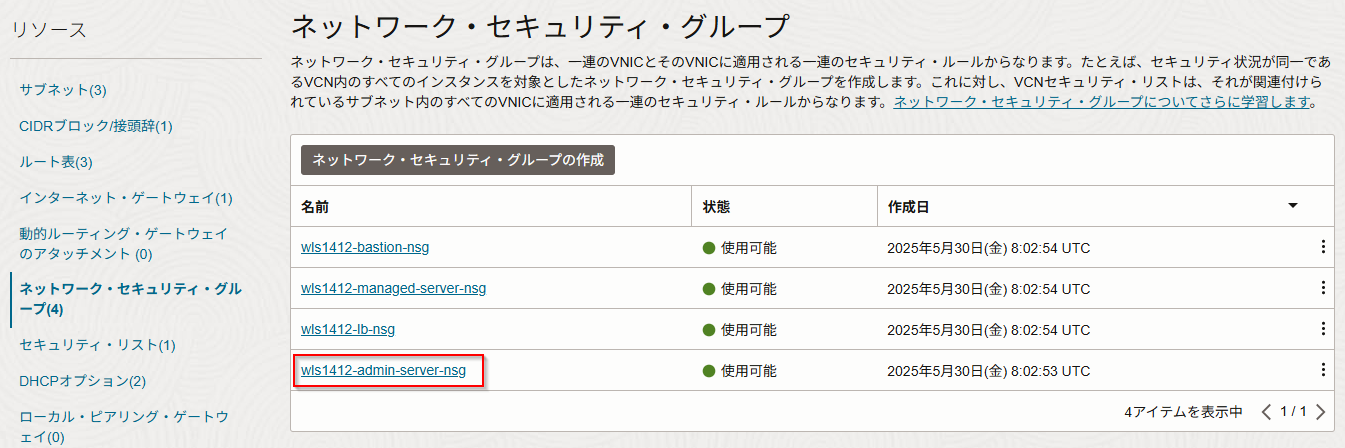Open actions menu for wls1412-managed-server-nsg row
This screenshot has width=1345, height=448.
[x=1323, y=288]
